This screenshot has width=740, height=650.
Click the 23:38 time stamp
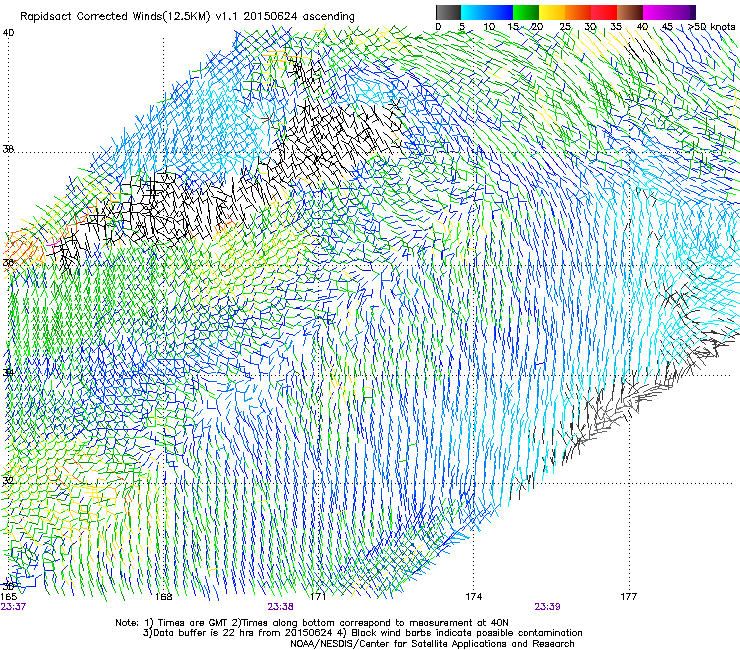tap(280, 607)
